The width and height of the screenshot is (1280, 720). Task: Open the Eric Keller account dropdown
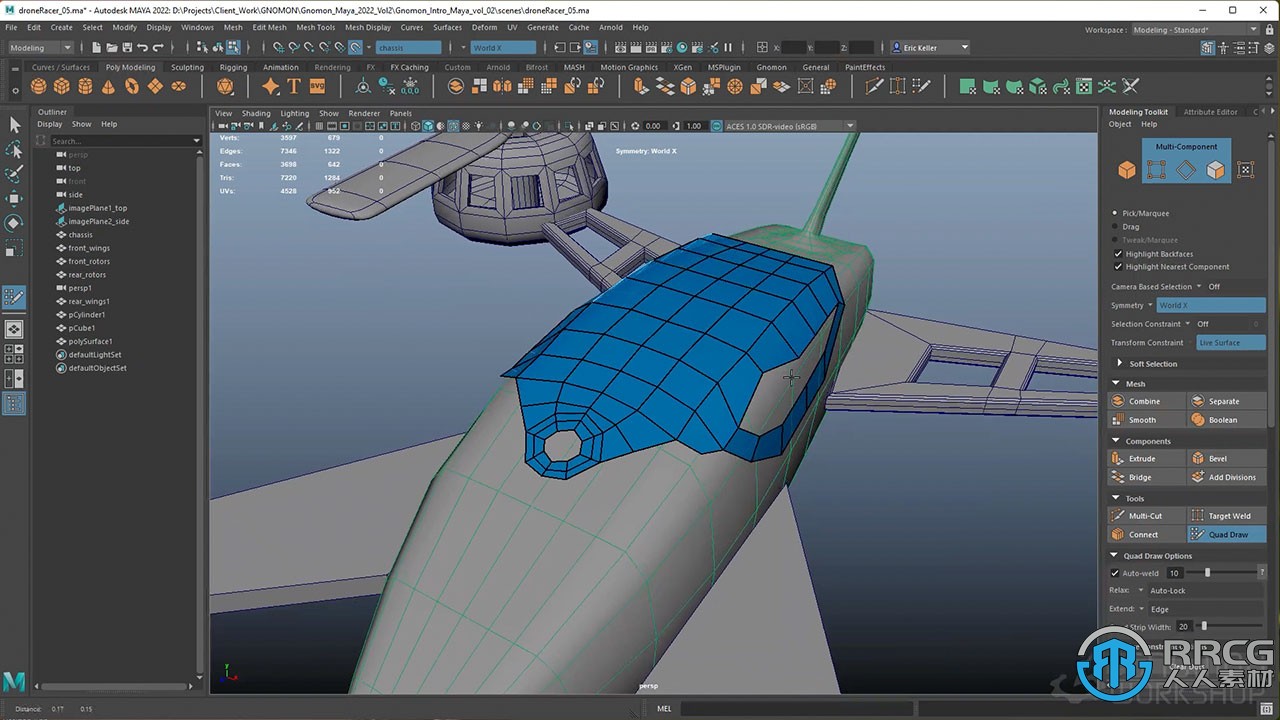[930, 47]
